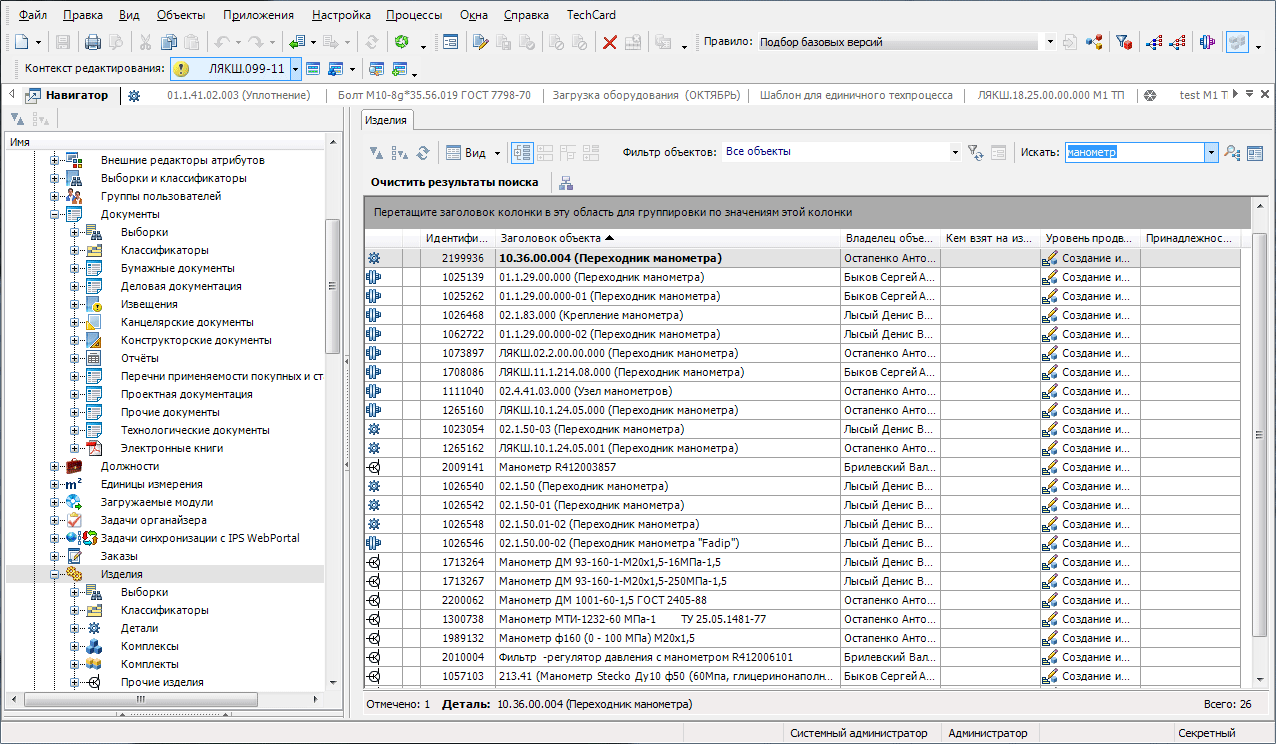Viewport: 1276px width, 744px height.
Task: Switch to the Болт М10-8g tab
Action: (x=434, y=95)
